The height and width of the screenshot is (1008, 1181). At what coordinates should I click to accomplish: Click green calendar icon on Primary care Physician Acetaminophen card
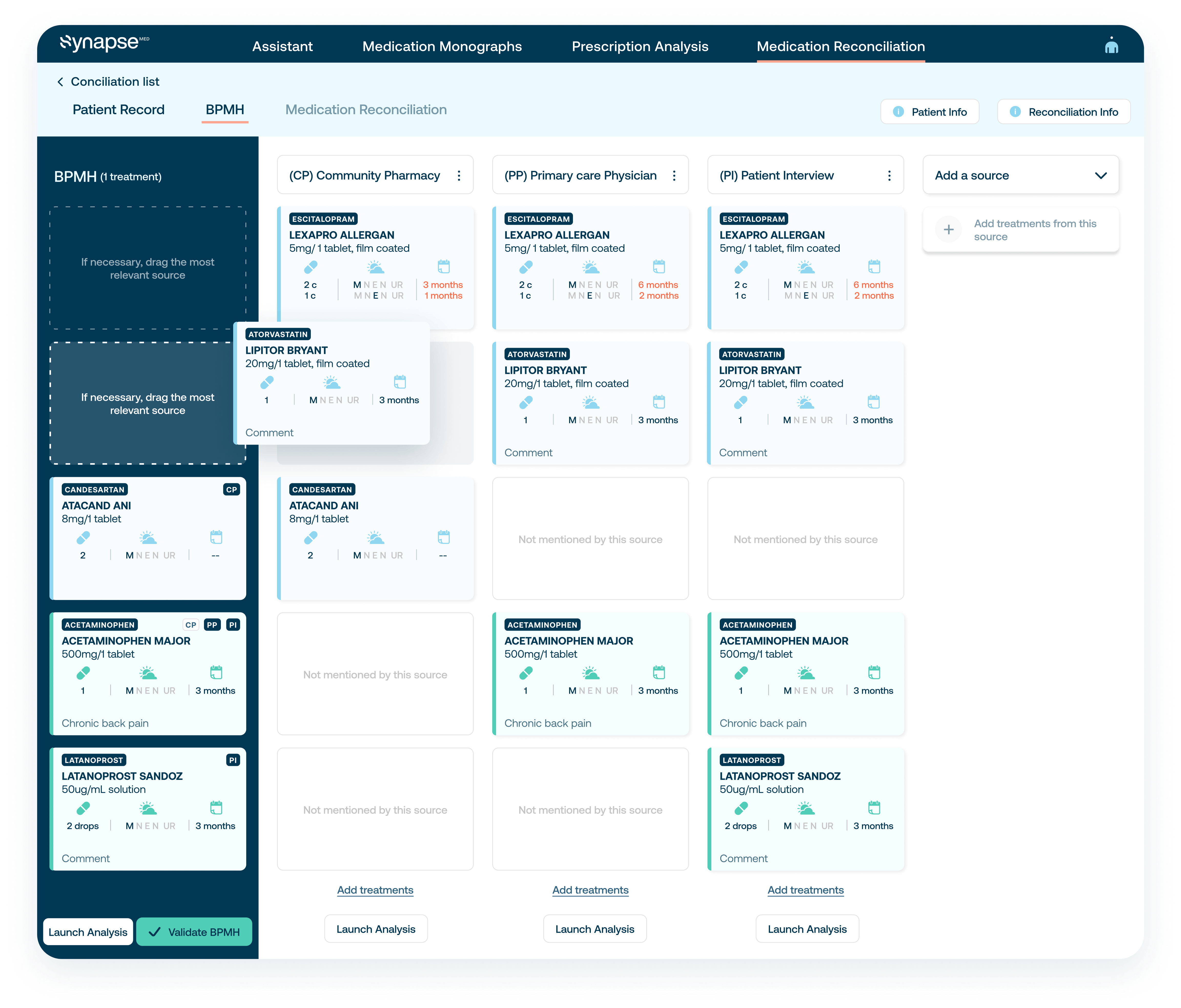coord(659,672)
